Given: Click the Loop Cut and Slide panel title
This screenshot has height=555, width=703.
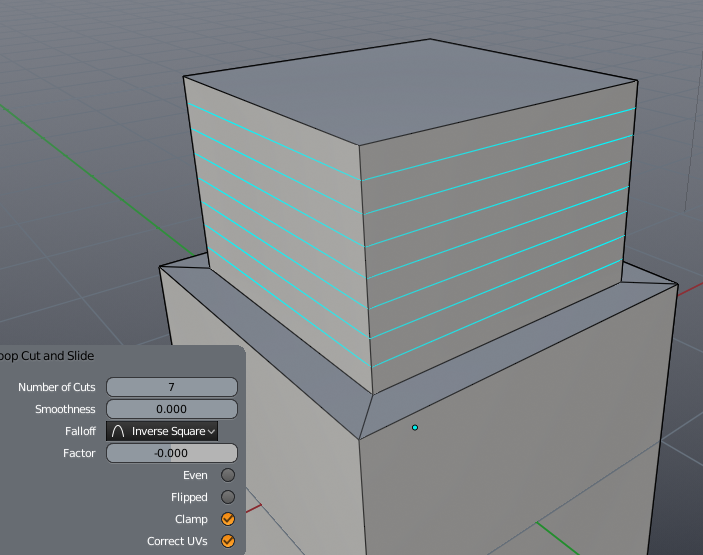Looking at the screenshot, I should click(47, 356).
